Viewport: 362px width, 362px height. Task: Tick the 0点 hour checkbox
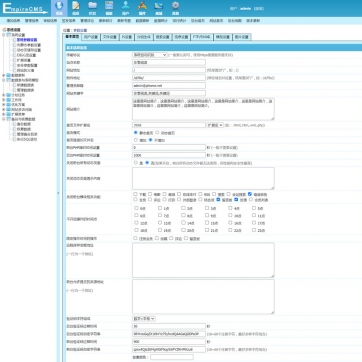click(136, 208)
